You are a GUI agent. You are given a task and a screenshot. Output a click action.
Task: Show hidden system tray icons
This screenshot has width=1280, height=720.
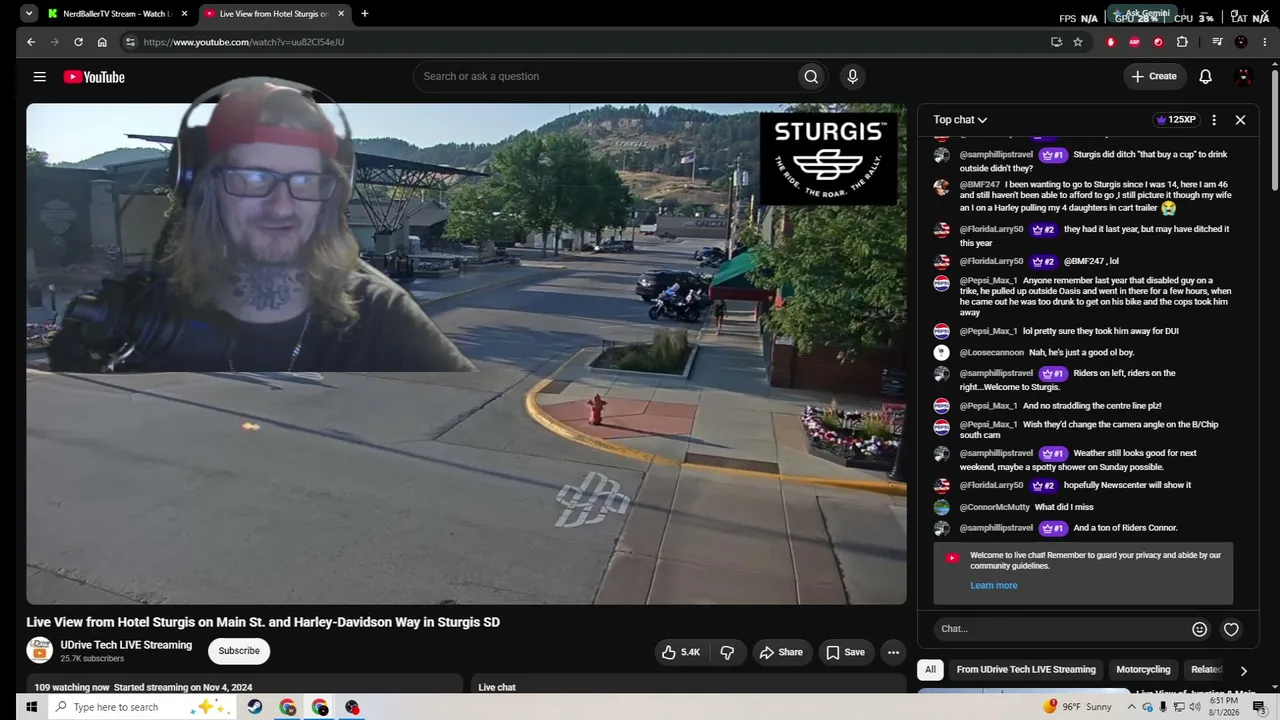pos(1130,707)
